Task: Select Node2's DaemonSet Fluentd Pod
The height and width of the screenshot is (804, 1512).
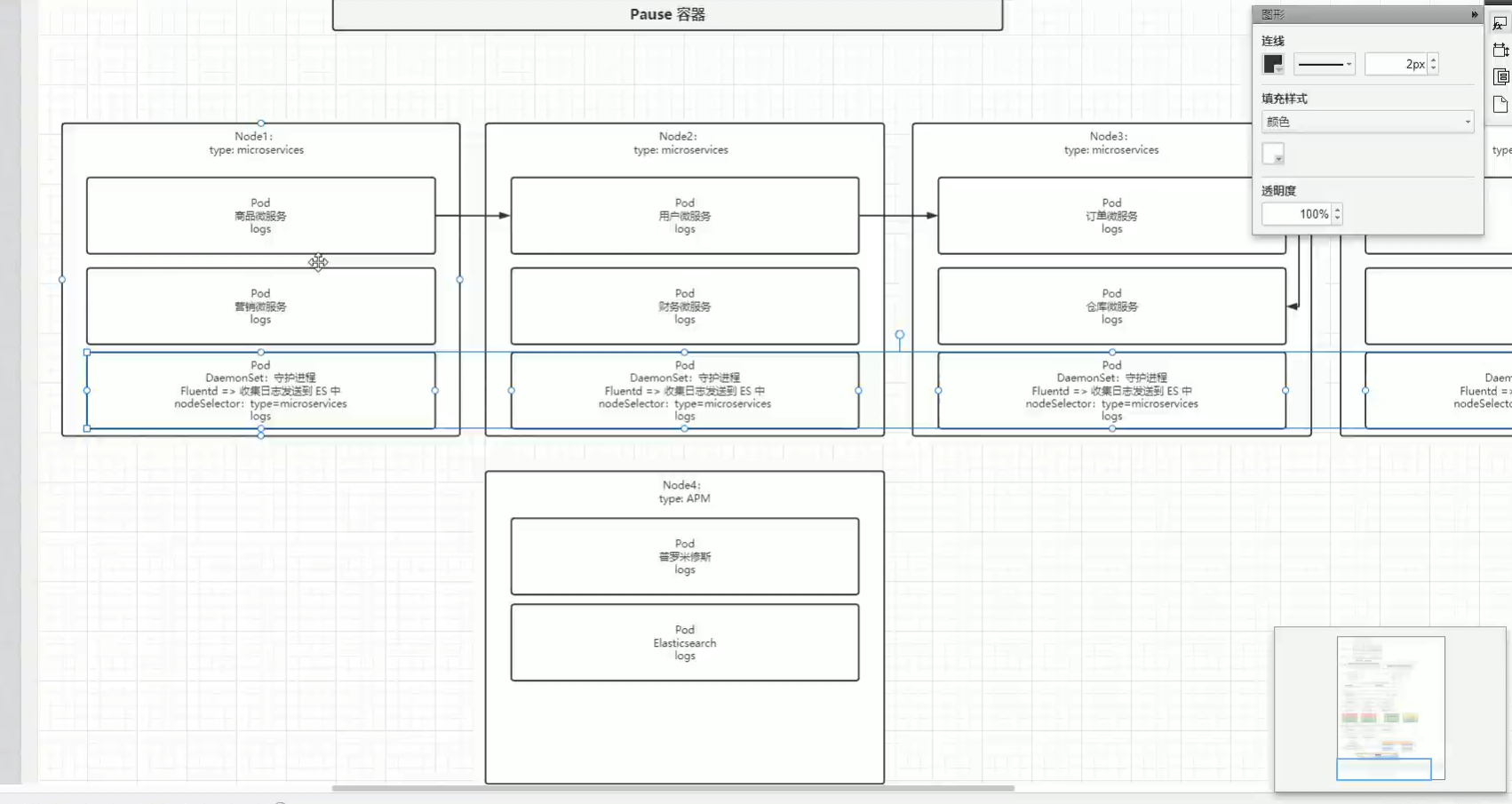Action: click(x=685, y=391)
